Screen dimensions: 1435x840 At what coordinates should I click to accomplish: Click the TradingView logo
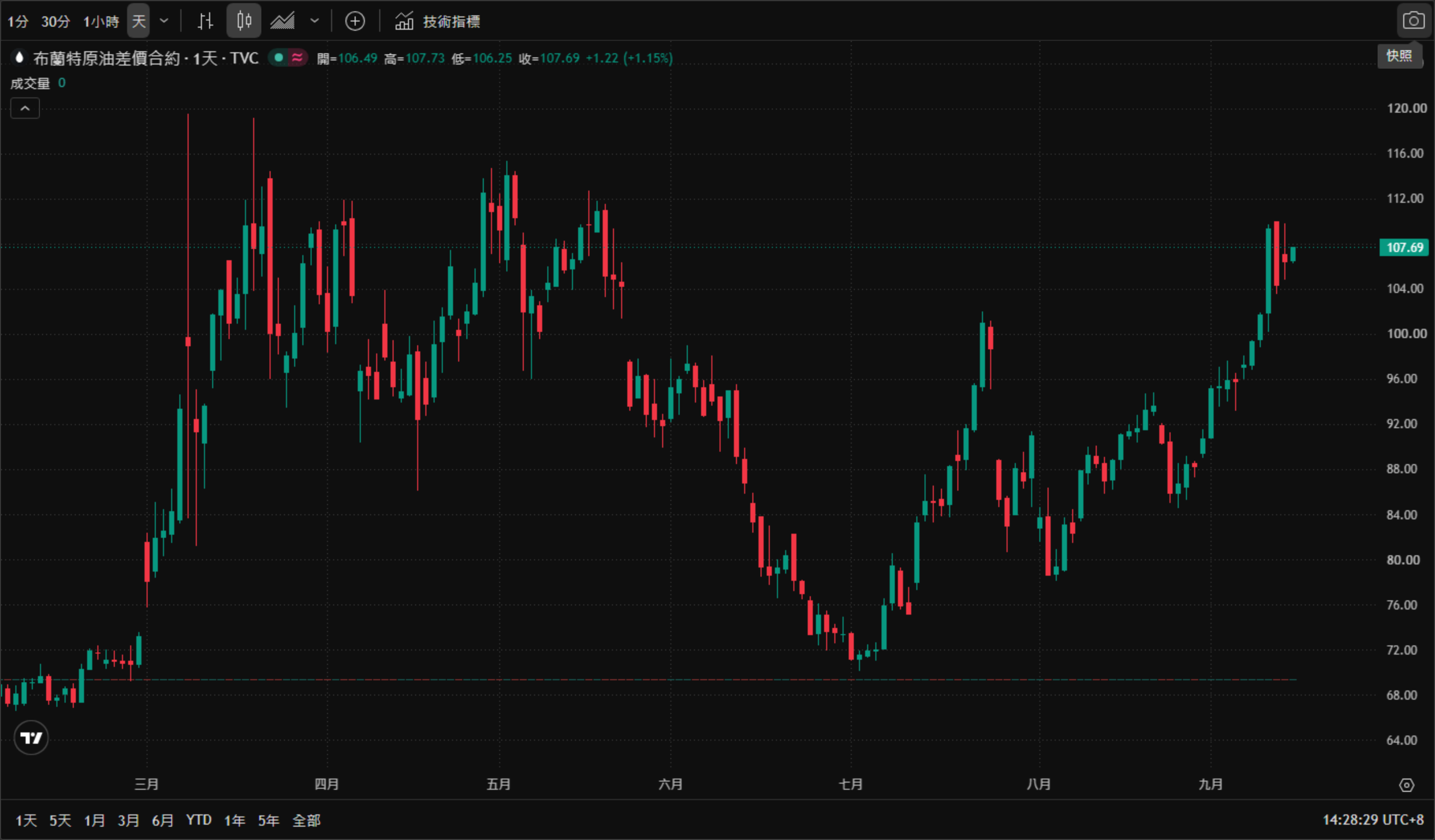[31, 738]
